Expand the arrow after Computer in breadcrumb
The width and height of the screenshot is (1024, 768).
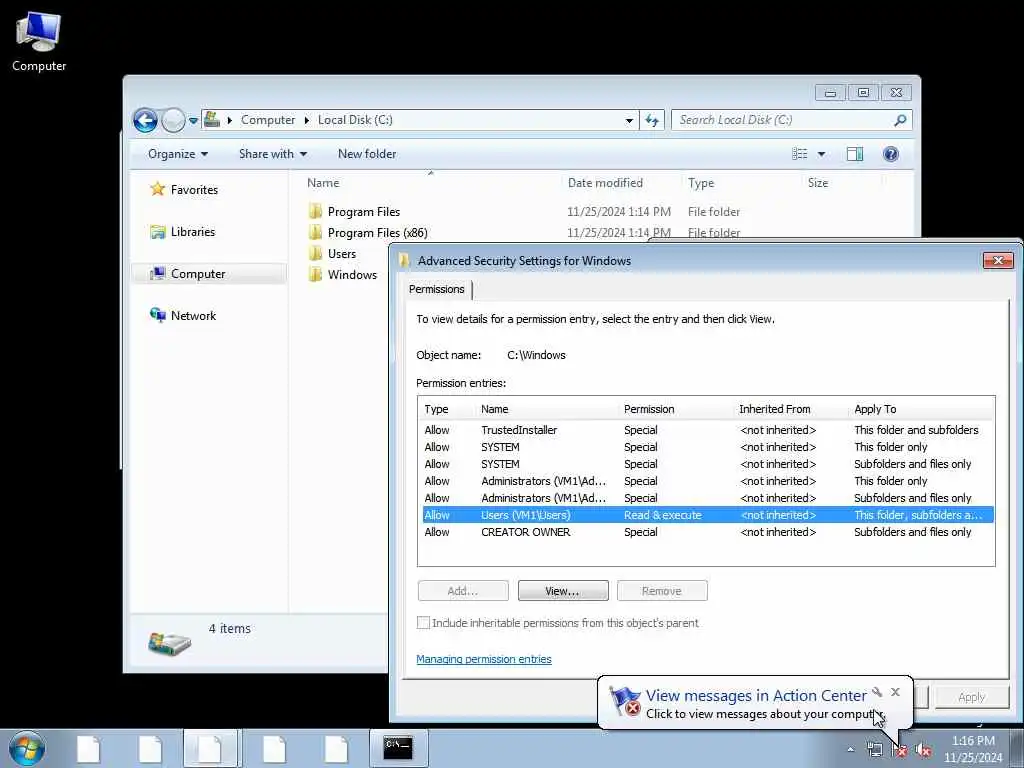pyautogui.click(x=307, y=120)
